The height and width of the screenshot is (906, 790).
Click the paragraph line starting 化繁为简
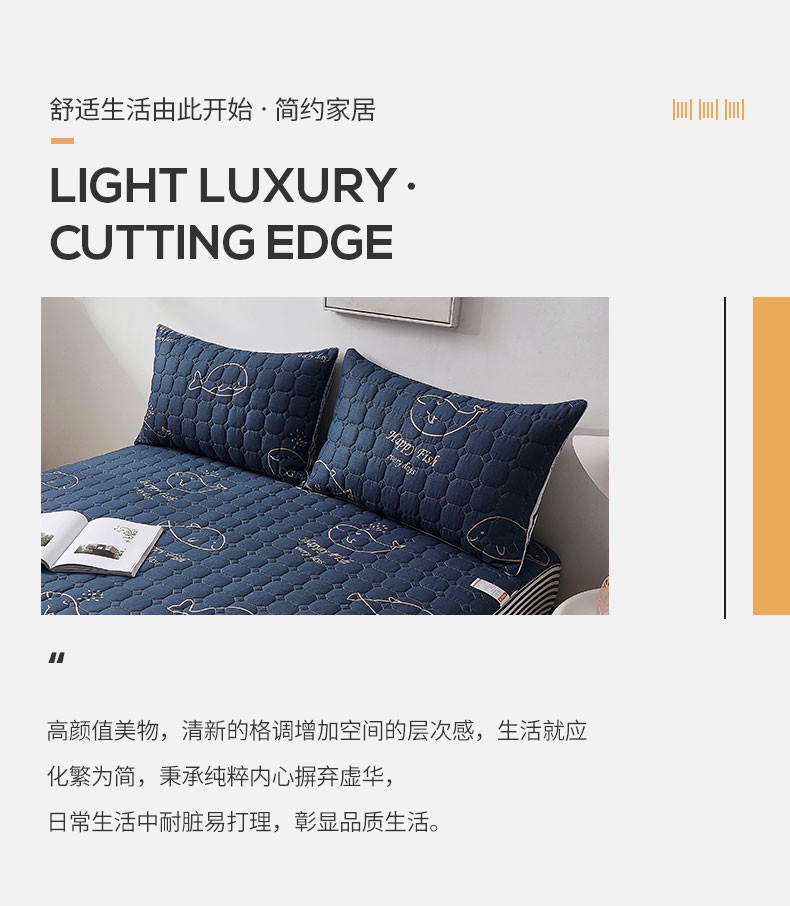pos(221,775)
